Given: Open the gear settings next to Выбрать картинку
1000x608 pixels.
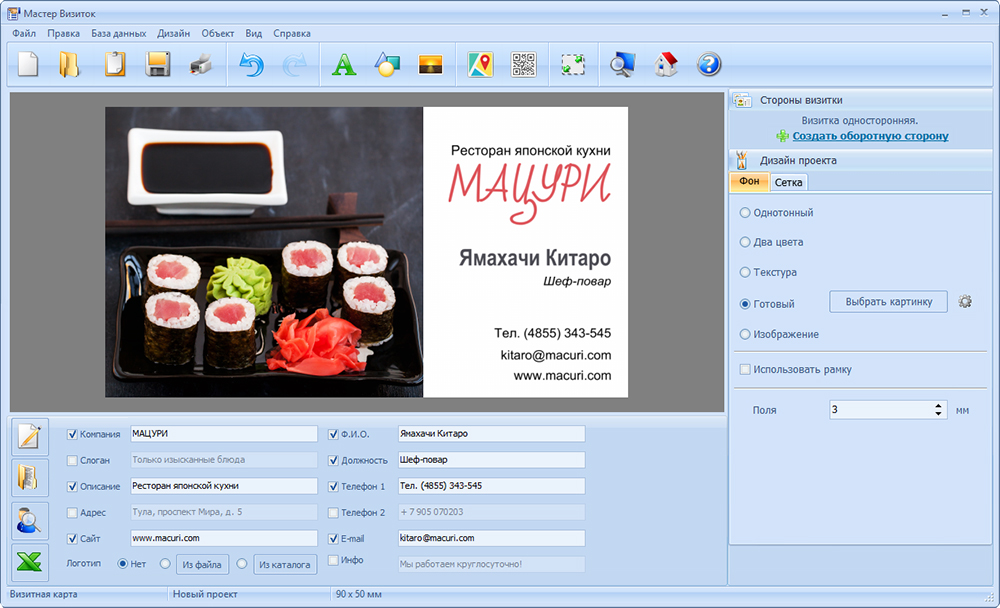Looking at the screenshot, I should [965, 302].
